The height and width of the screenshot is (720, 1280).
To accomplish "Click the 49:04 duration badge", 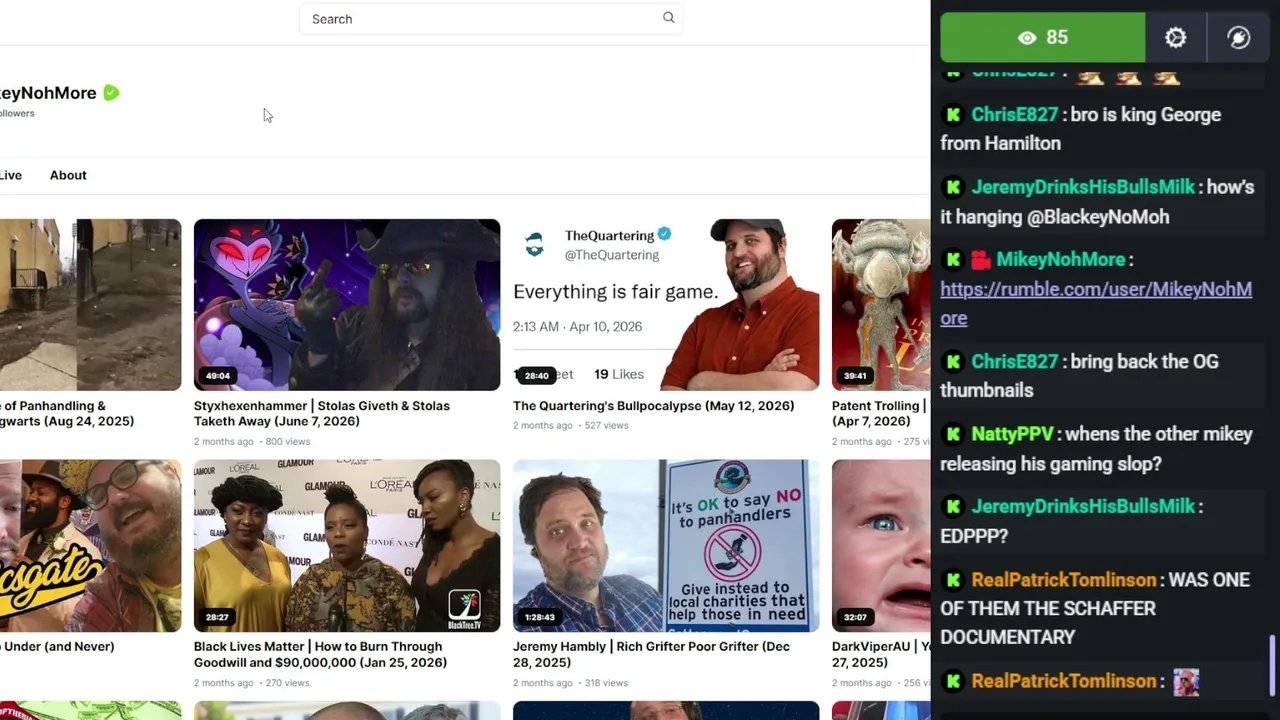I will click(x=218, y=376).
